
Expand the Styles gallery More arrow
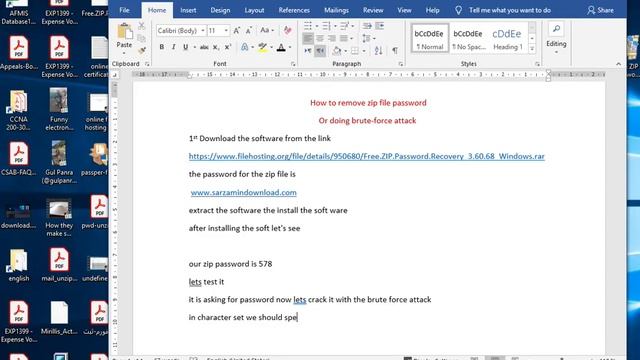coord(532,49)
